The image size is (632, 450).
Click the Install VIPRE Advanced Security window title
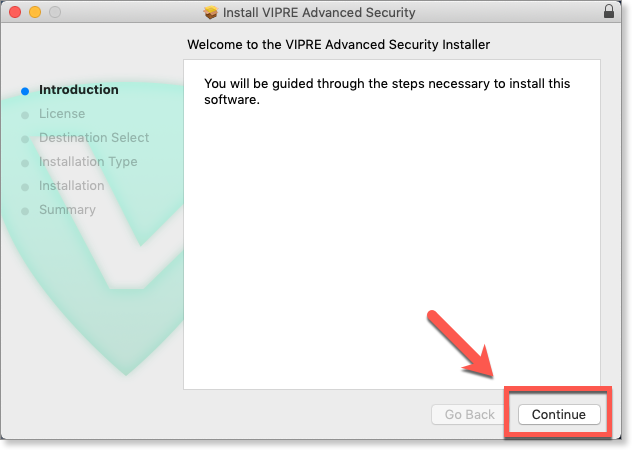(318, 13)
